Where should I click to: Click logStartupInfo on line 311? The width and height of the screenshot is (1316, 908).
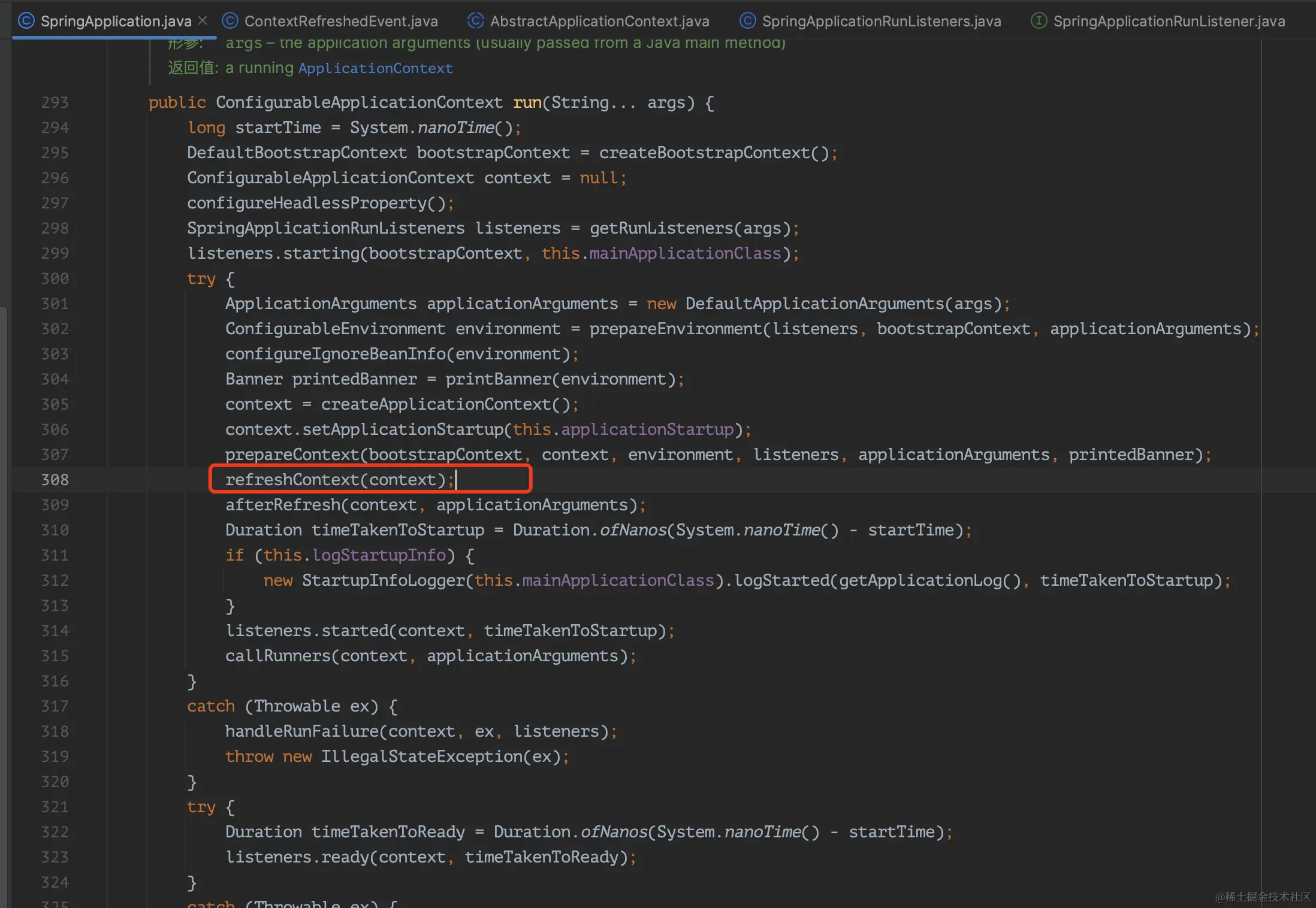(379, 555)
